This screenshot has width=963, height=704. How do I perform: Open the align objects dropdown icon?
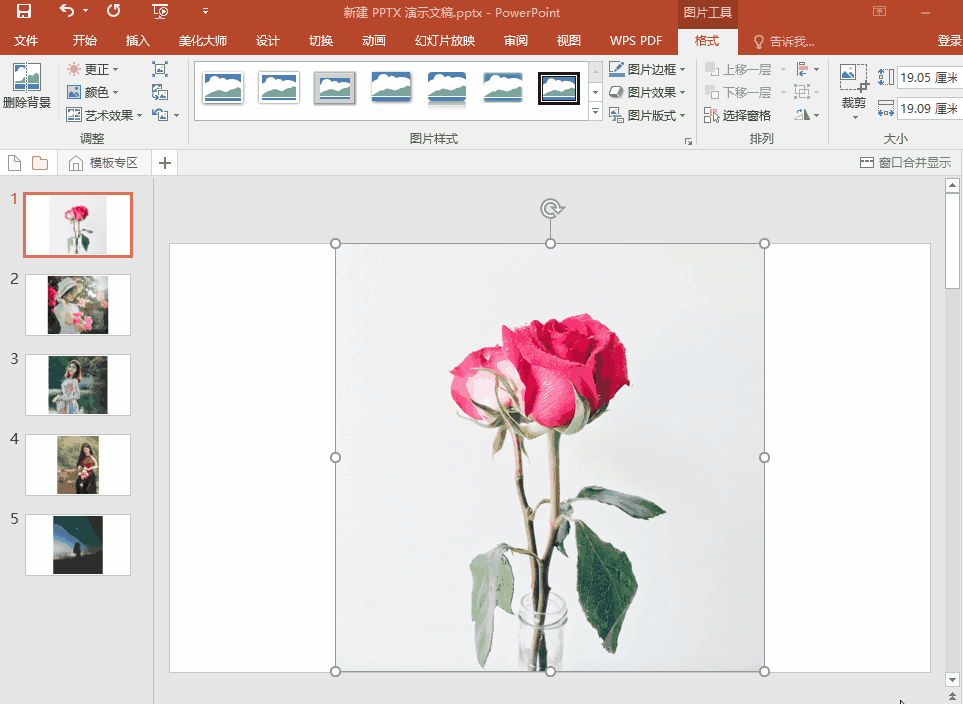[807, 69]
